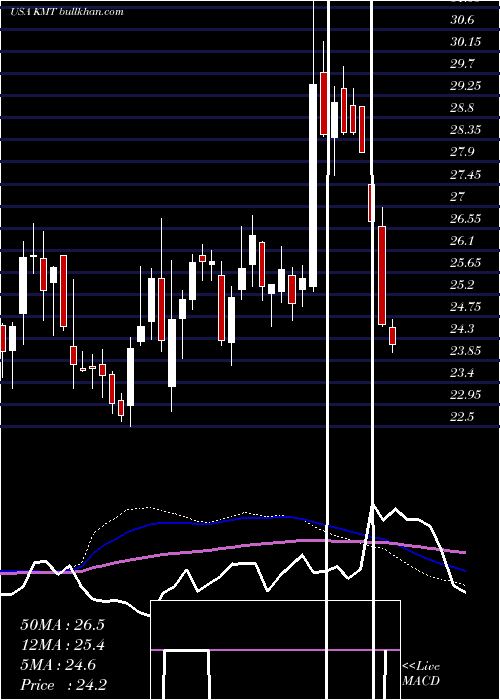Select the 26.55 price axis label
The width and height of the screenshot is (500, 700).
click(466, 218)
